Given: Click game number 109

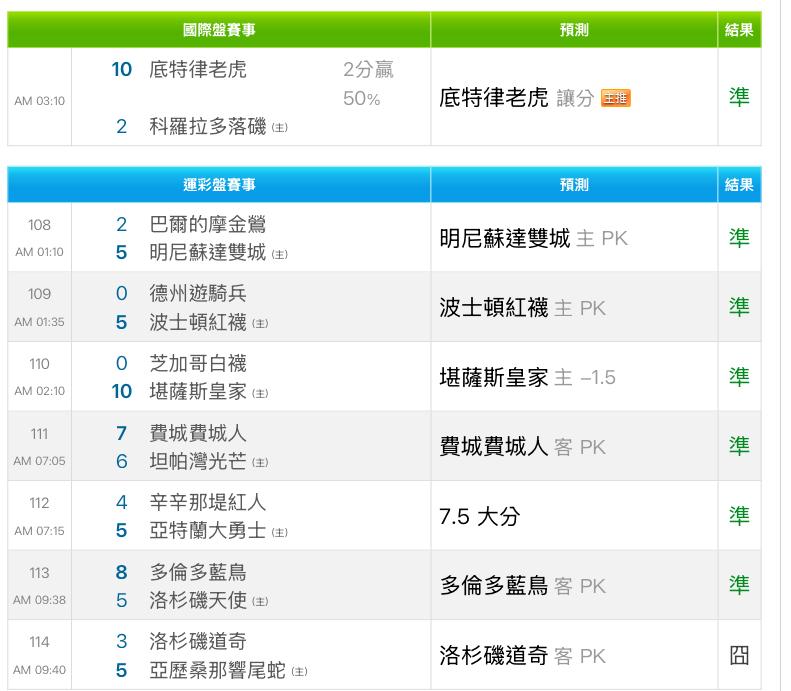Looking at the screenshot, I should [x=39, y=294].
